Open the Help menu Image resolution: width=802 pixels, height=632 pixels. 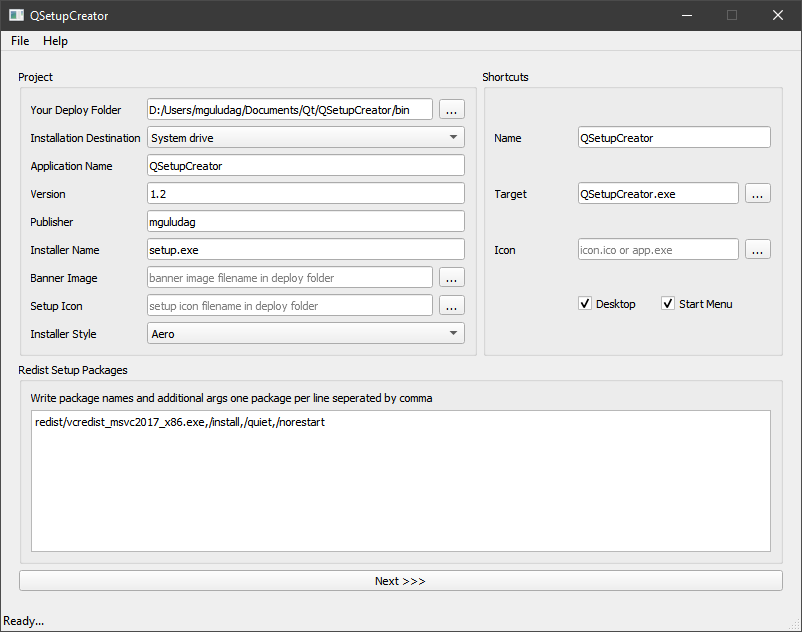(x=55, y=41)
